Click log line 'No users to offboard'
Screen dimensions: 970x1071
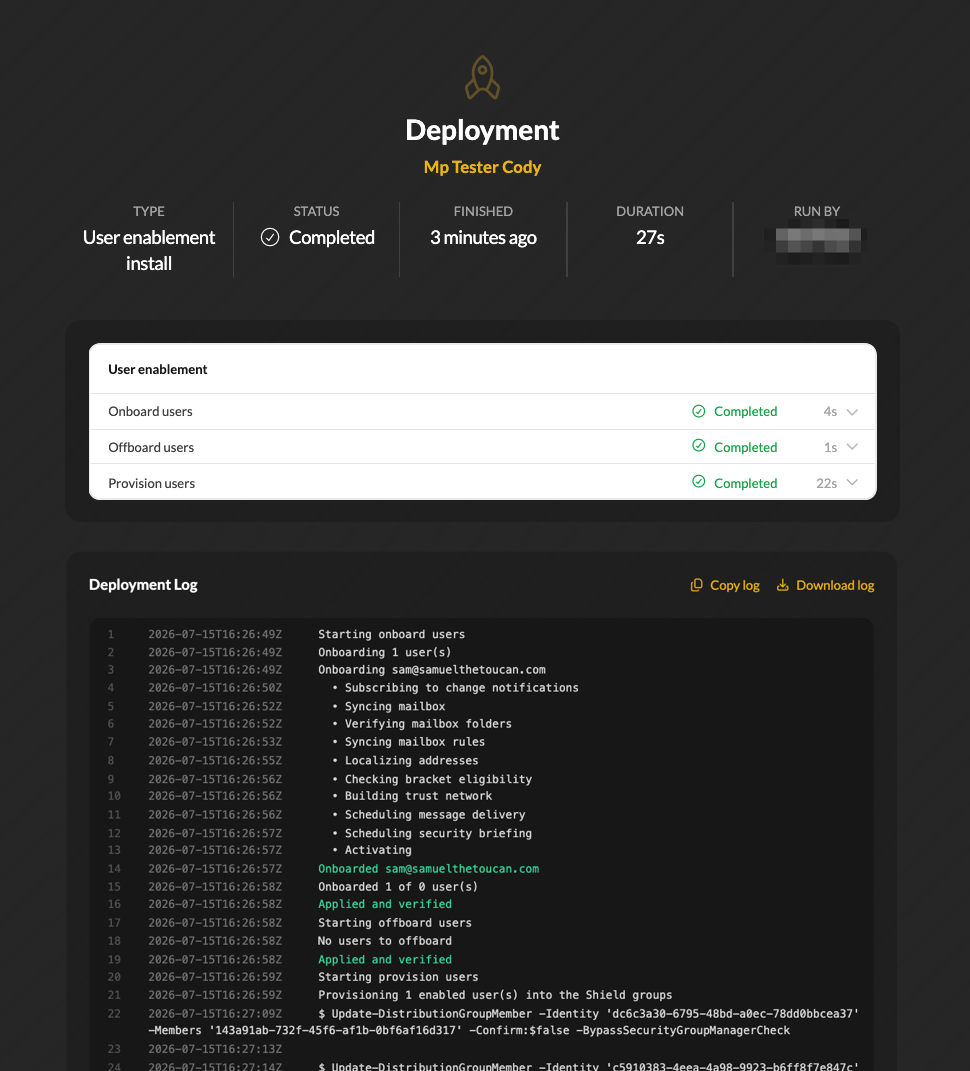[385, 941]
